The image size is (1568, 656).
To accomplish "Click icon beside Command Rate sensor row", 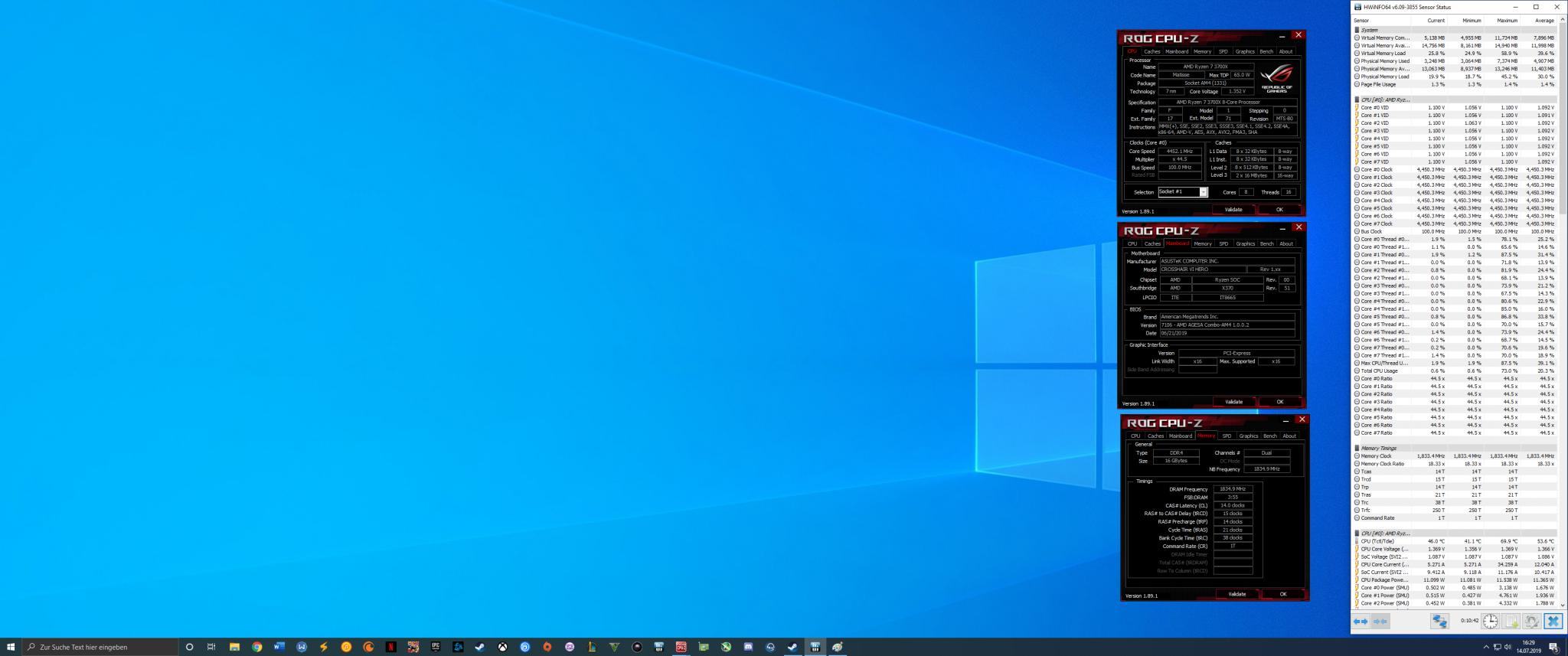I will click(x=1357, y=518).
